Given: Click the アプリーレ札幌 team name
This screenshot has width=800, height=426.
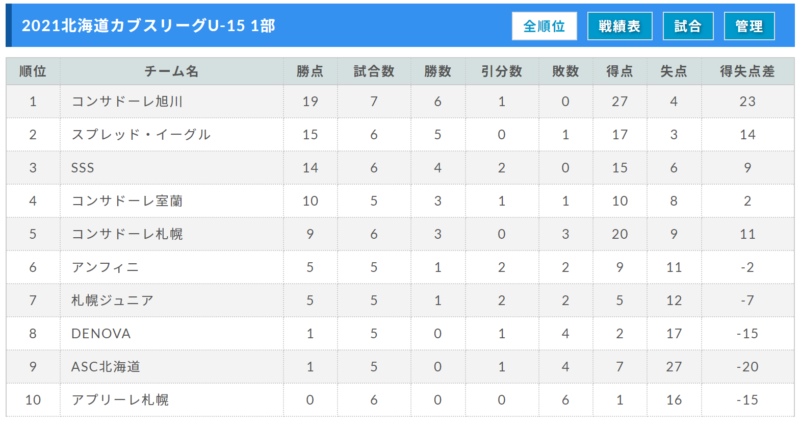Looking at the screenshot, I should tap(119, 400).
